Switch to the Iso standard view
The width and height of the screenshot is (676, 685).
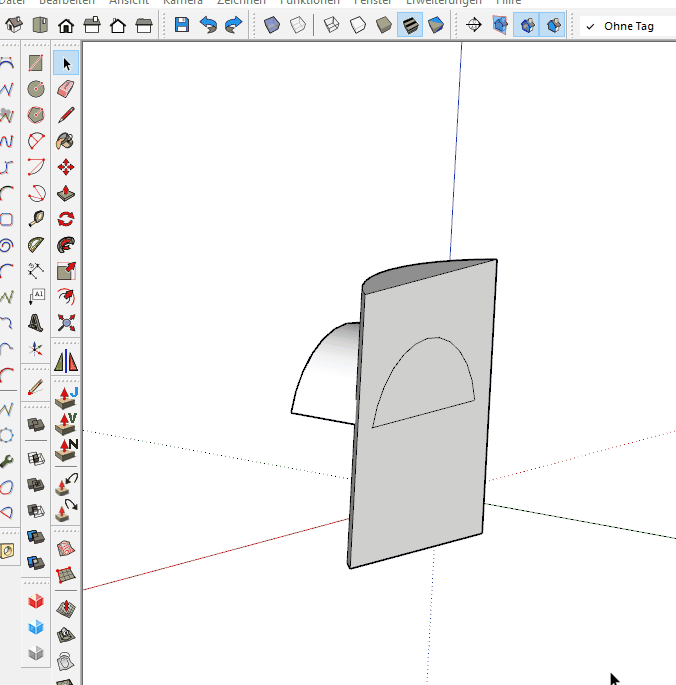coord(14,26)
